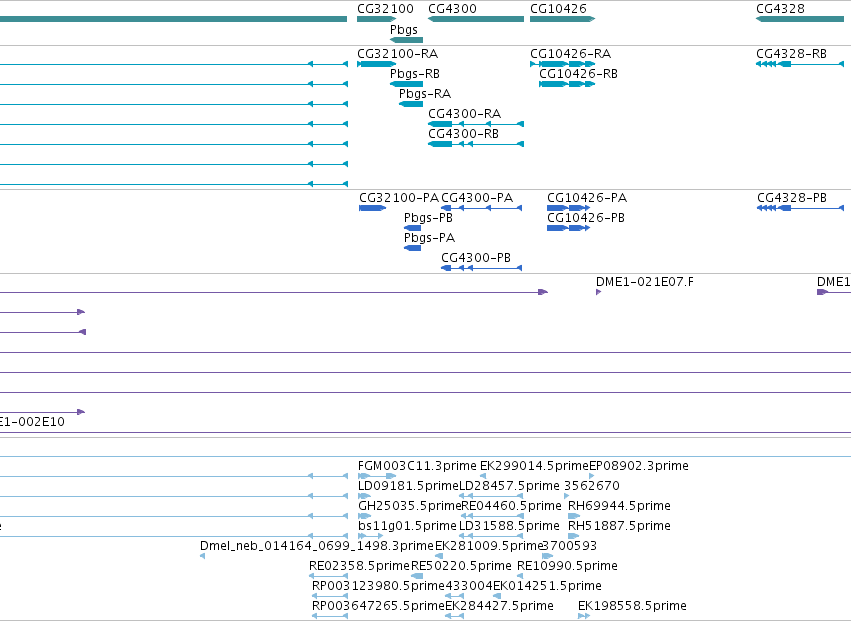Click the CG4300 gene bar
This screenshot has height=621, width=851.
tap(476, 19)
